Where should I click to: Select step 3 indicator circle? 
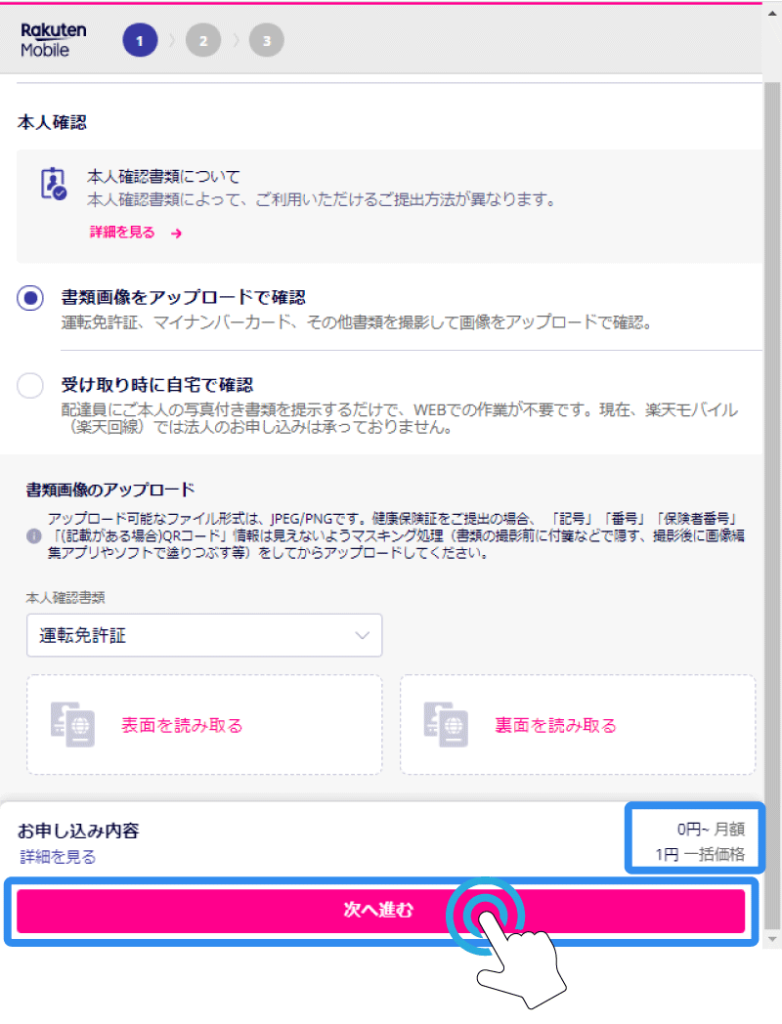click(267, 40)
